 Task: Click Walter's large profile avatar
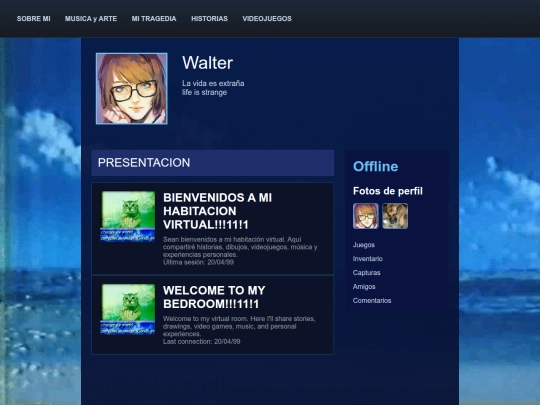(132, 89)
